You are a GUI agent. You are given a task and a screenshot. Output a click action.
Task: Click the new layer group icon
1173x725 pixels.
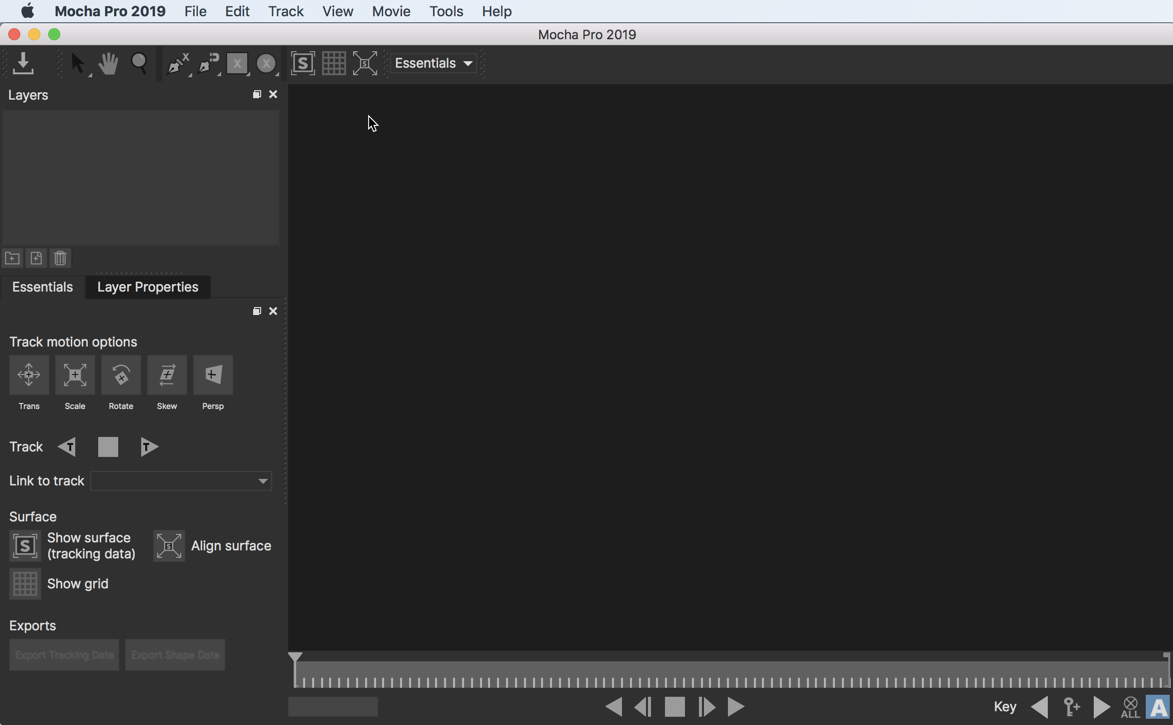click(12, 258)
